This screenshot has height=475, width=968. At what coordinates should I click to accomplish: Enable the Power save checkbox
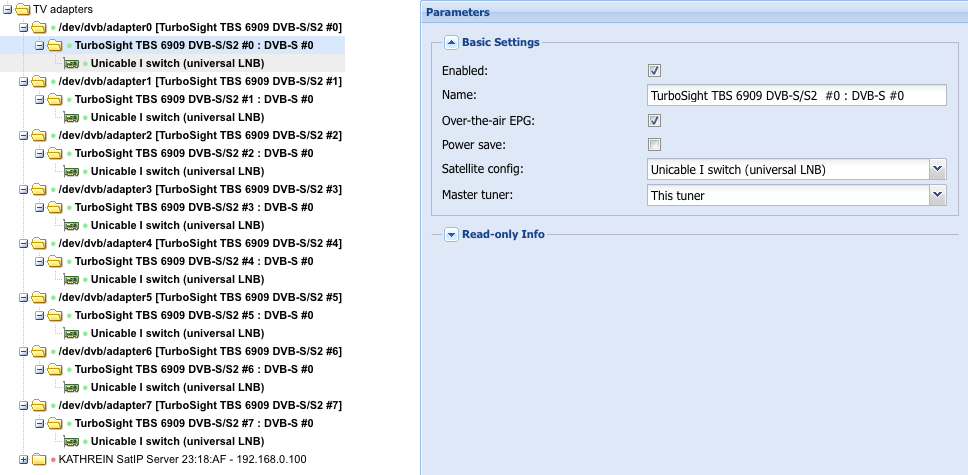point(654,145)
